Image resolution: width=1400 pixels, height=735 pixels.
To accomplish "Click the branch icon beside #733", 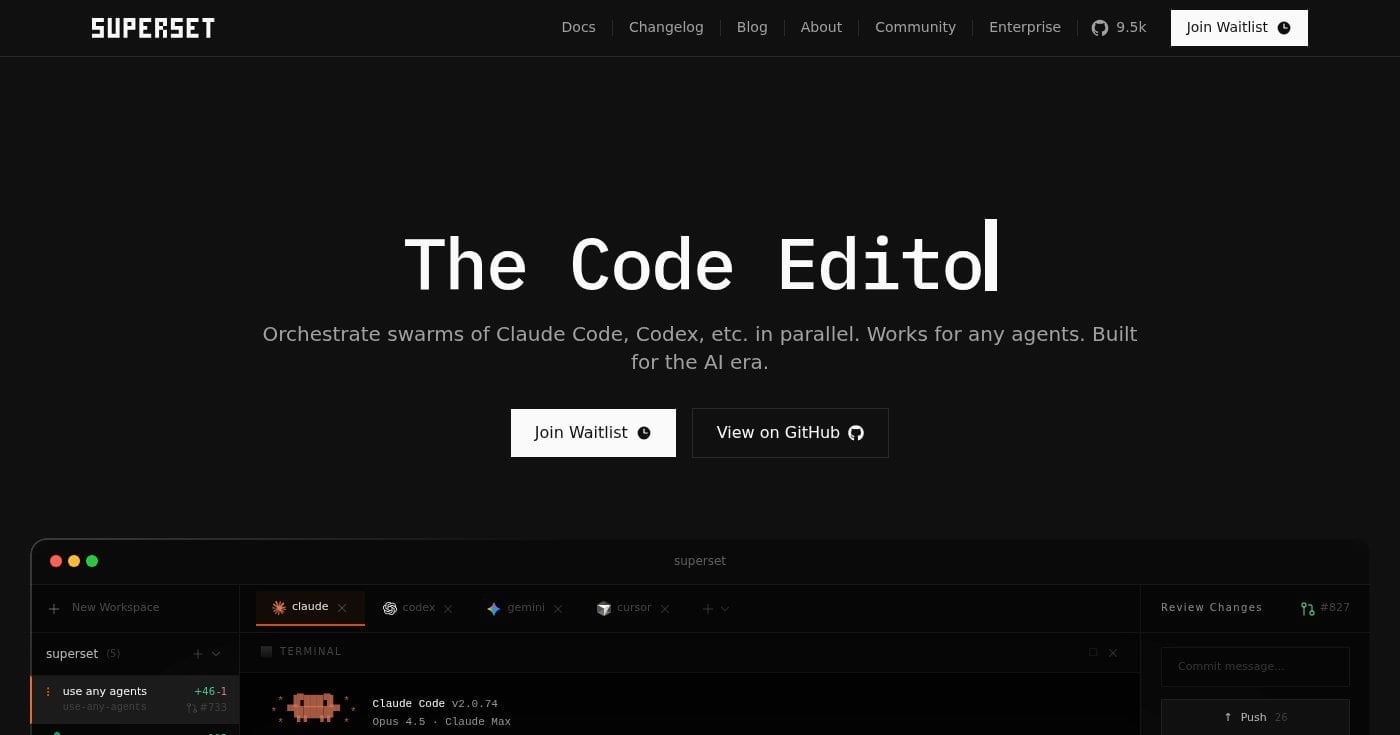I will coord(191,707).
